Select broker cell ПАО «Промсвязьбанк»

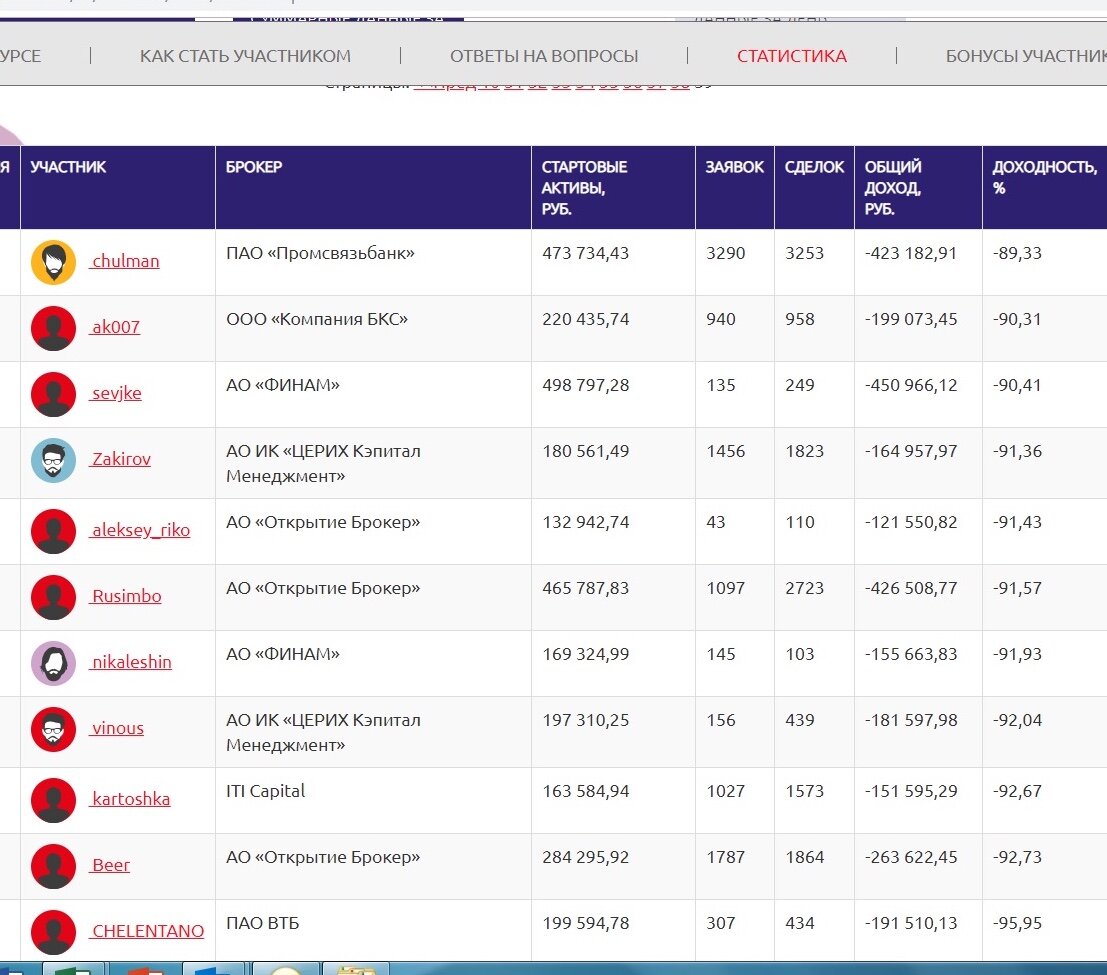(x=320, y=253)
